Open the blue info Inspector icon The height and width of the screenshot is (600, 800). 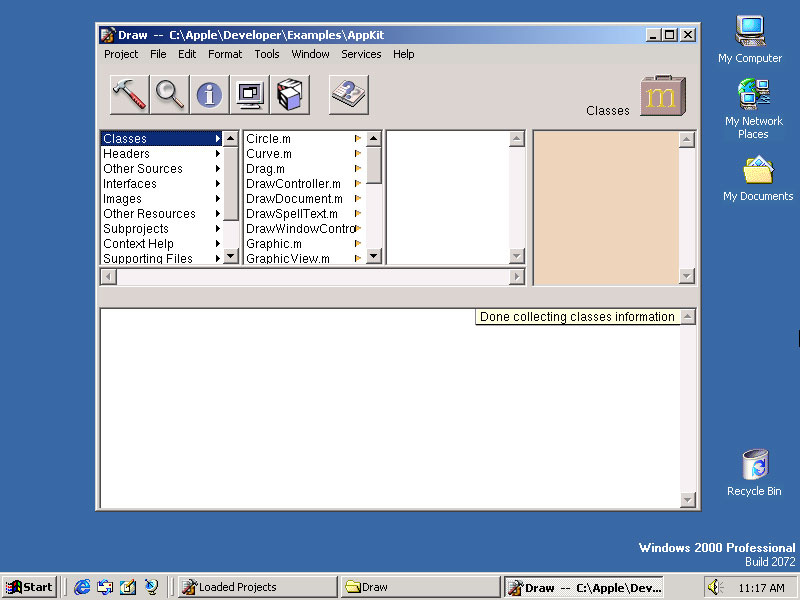click(x=209, y=95)
